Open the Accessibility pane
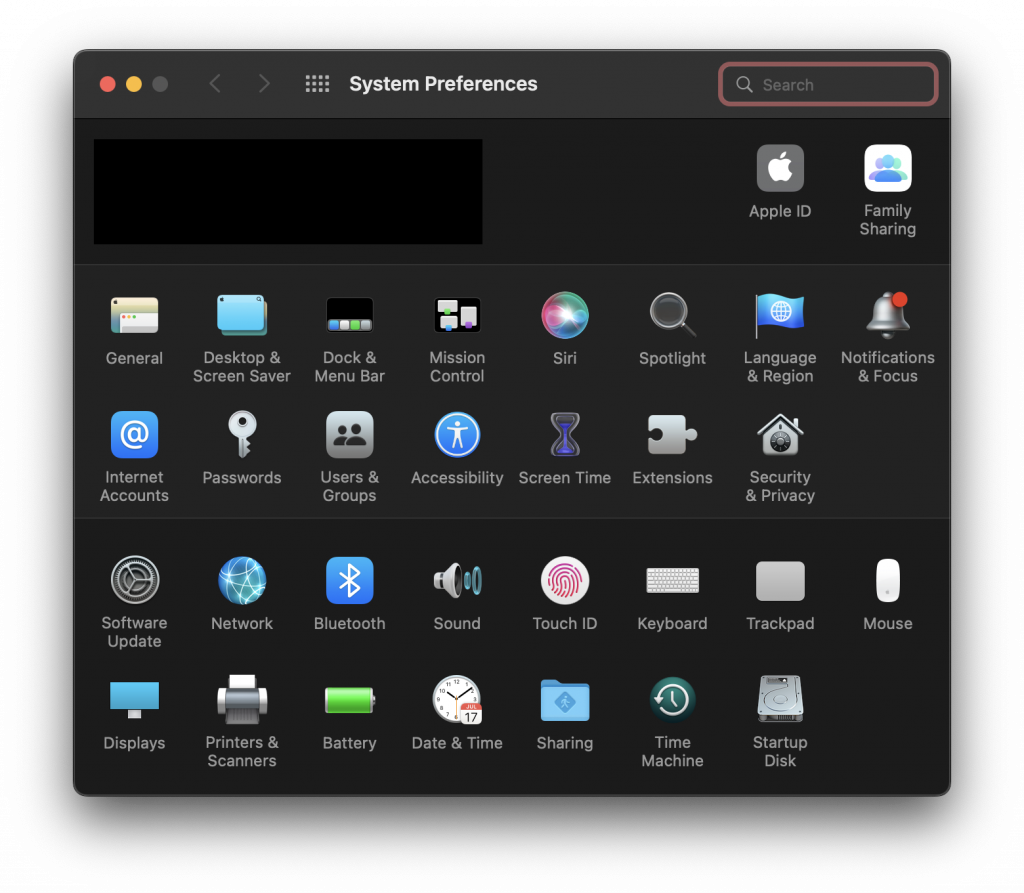The image size is (1024, 893). pos(457,435)
